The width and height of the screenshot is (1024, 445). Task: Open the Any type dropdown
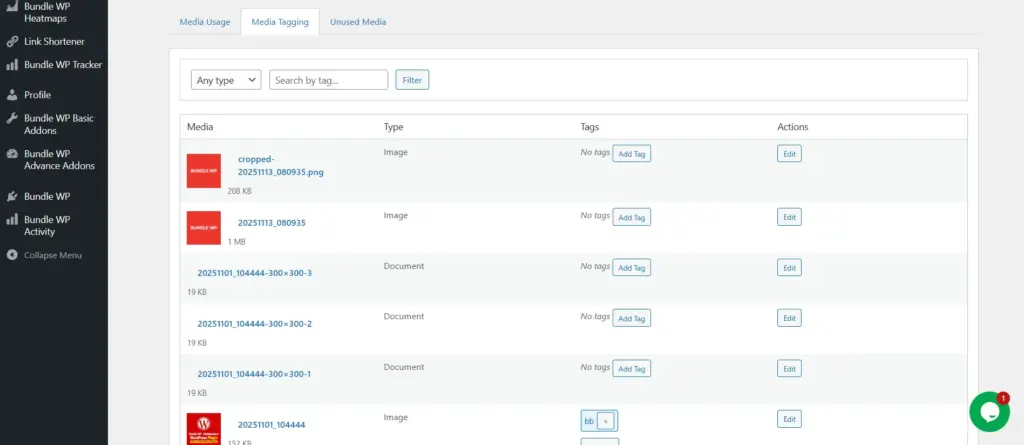tap(226, 80)
